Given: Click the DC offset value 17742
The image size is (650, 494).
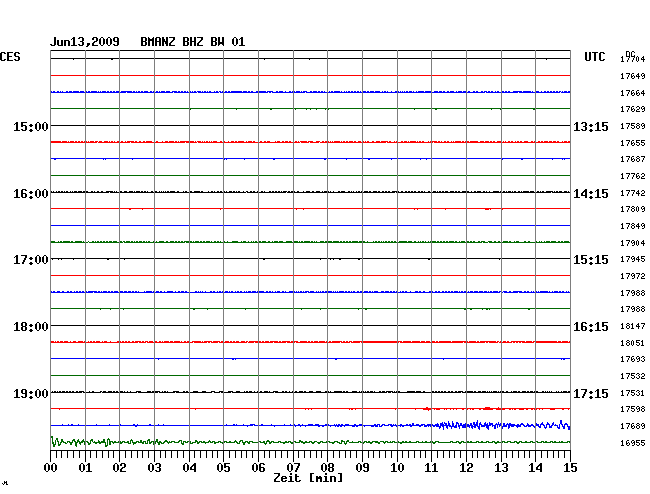Looking at the screenshot, I should coord(633,193).
